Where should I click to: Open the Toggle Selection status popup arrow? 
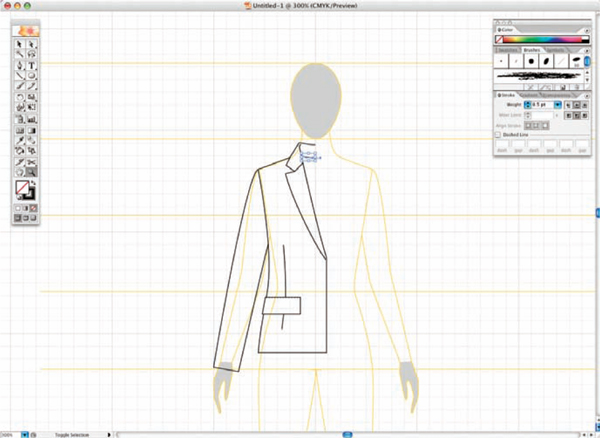[109, 435]
